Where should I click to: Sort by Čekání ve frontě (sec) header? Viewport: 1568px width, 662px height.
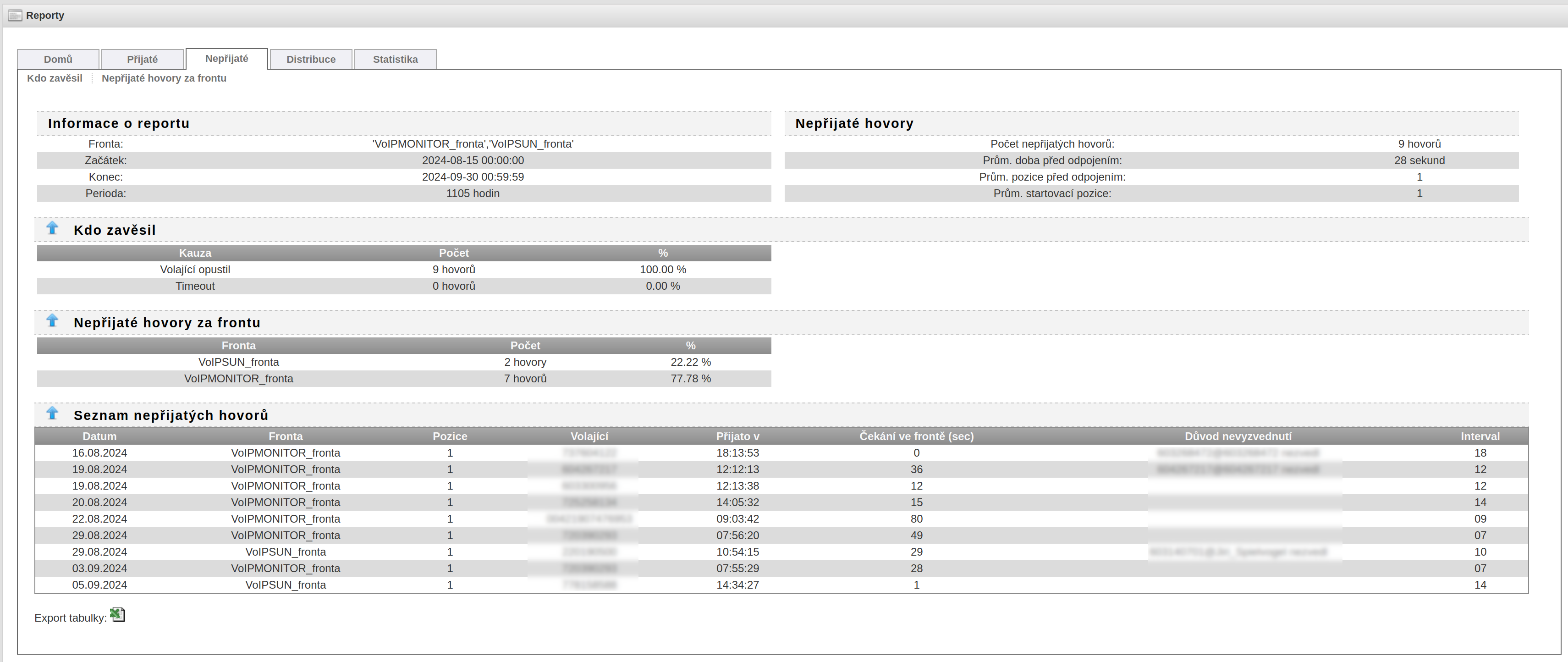917,436
